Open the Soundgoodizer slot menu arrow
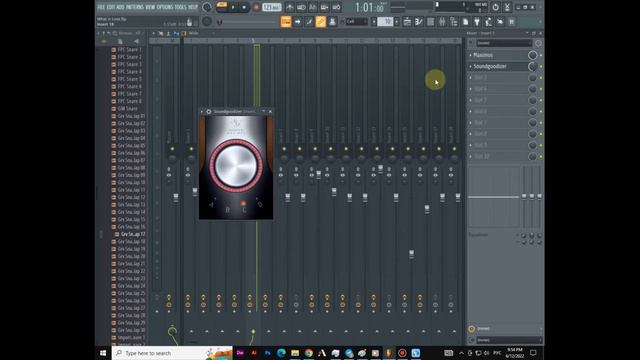Viewport: 640px width, 360px height. pos(470,67)
